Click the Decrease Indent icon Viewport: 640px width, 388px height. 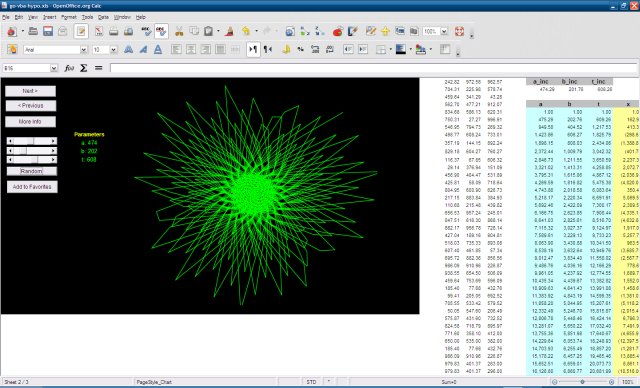pos(348,49)
